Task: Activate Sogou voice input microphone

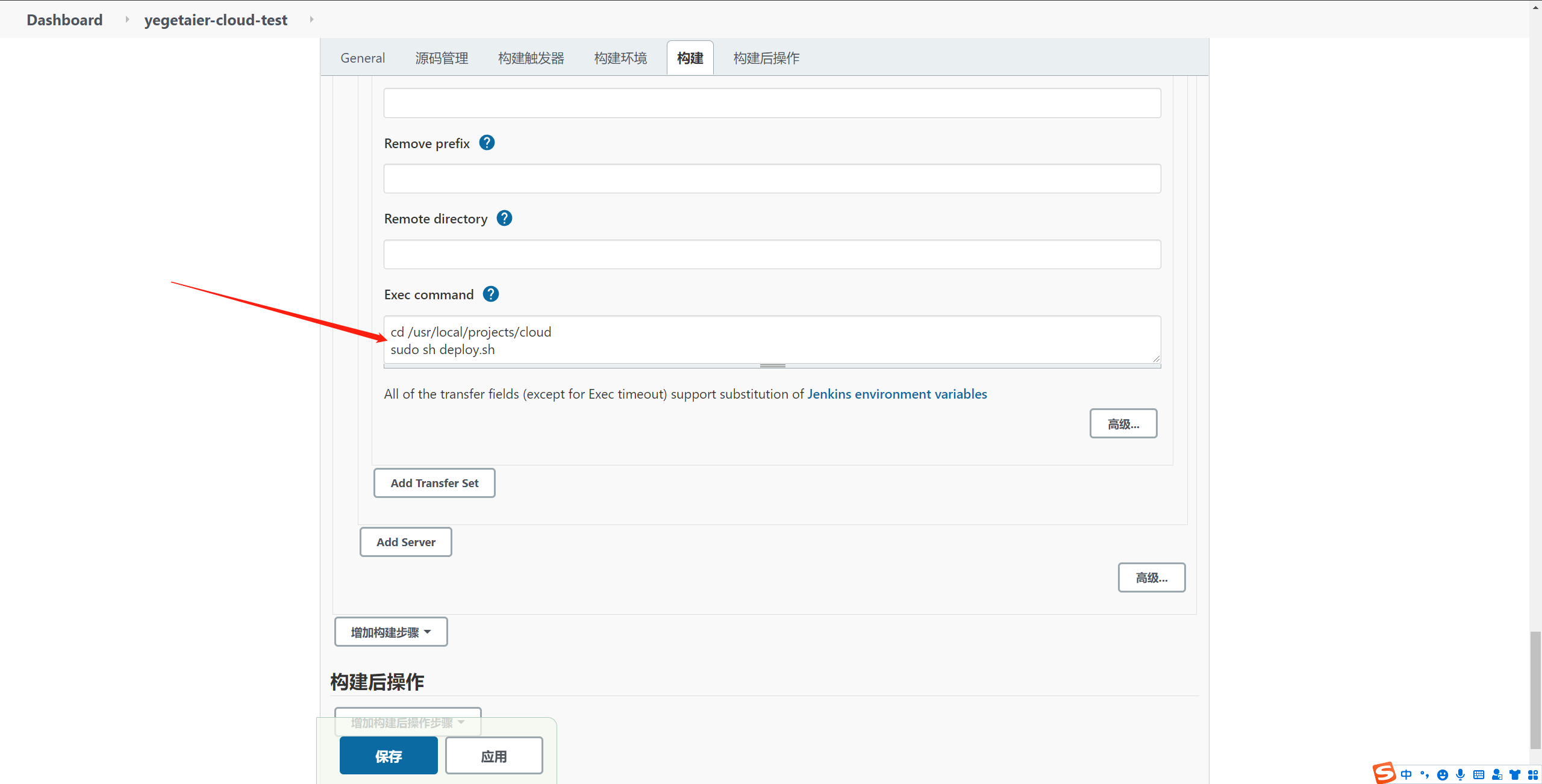Action: (1460, 775)
